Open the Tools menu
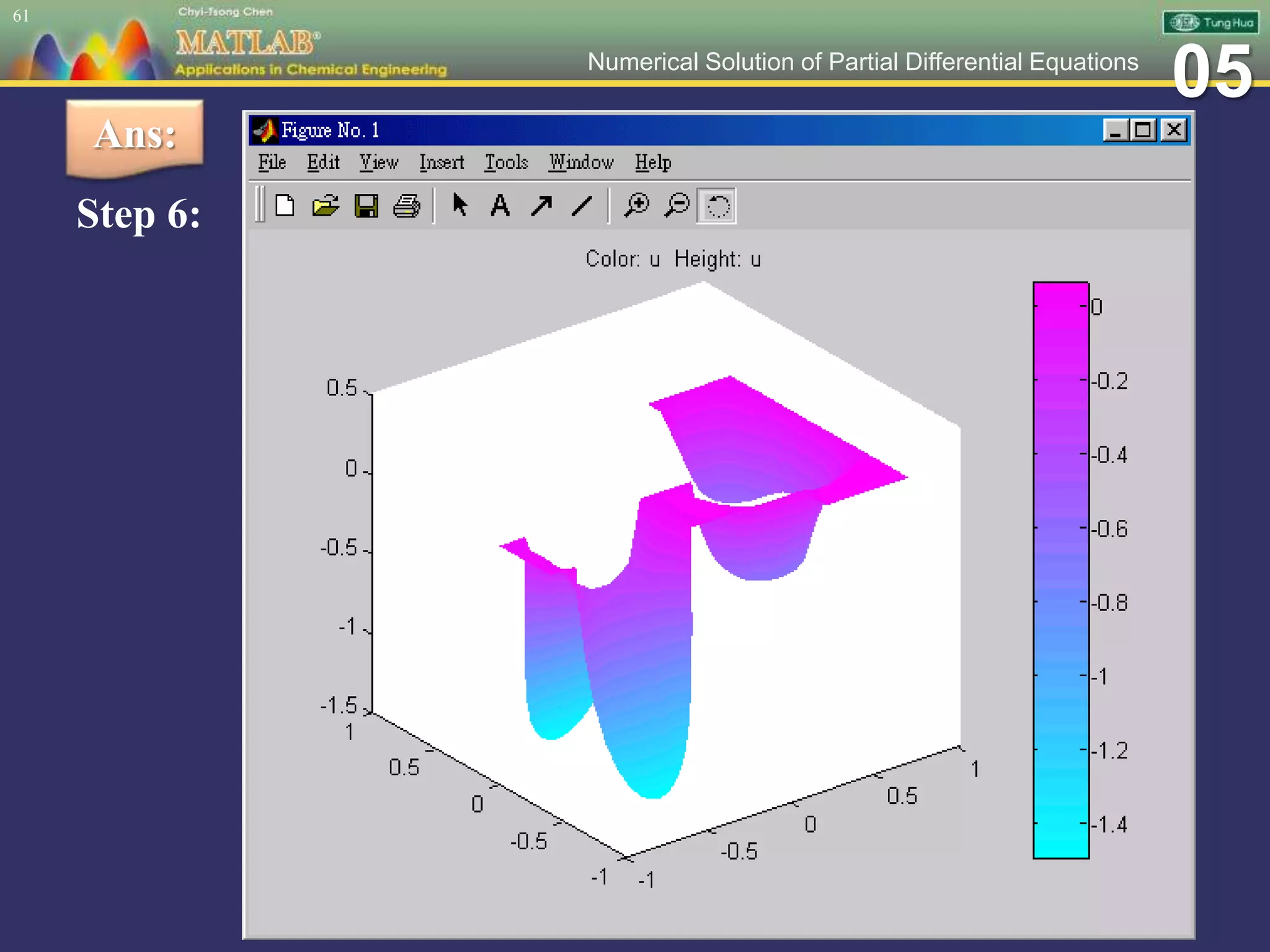 [506, 162]
